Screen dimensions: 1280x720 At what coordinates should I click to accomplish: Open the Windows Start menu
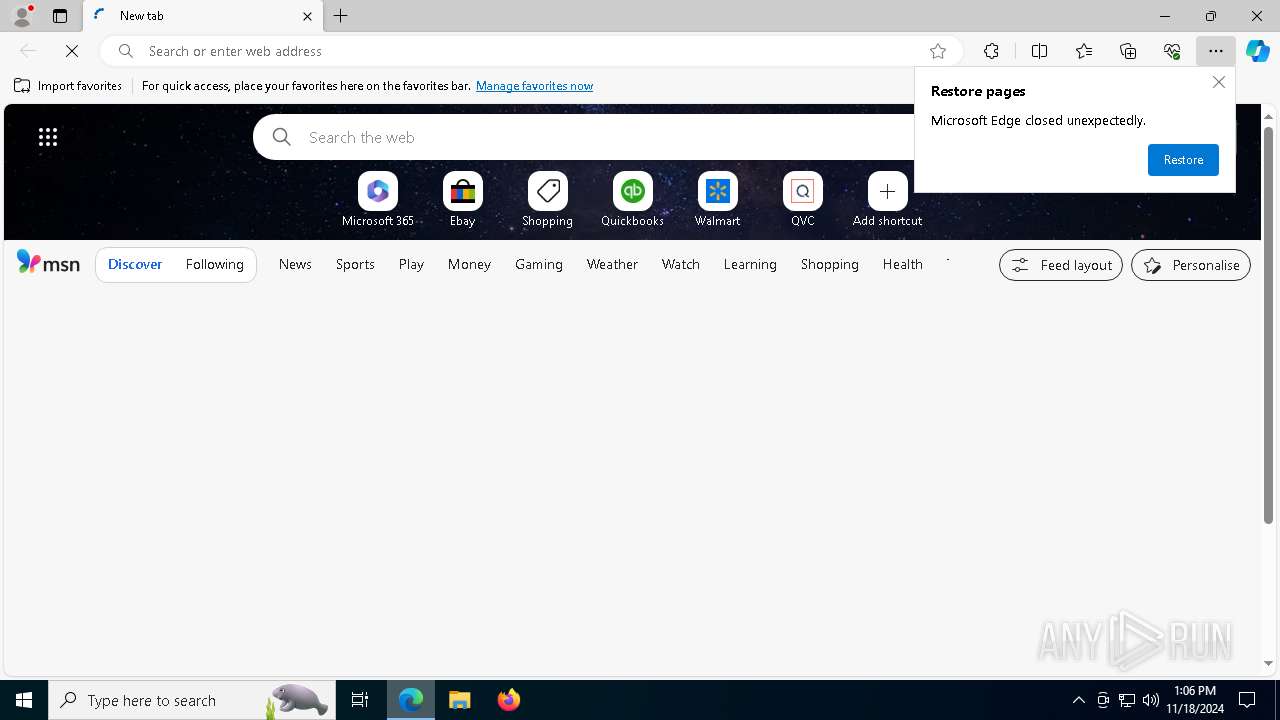[24, 700]
